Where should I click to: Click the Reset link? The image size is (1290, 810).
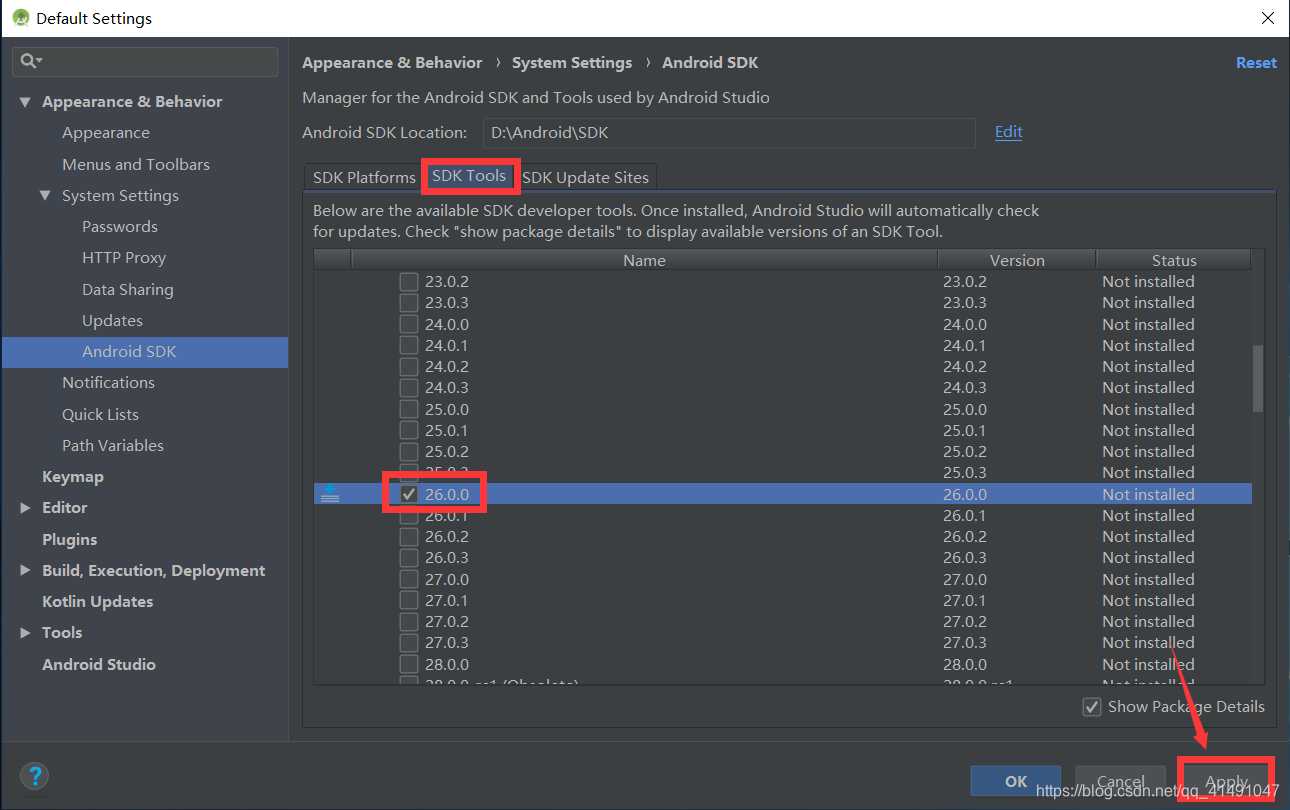[x=1256, y=62]
